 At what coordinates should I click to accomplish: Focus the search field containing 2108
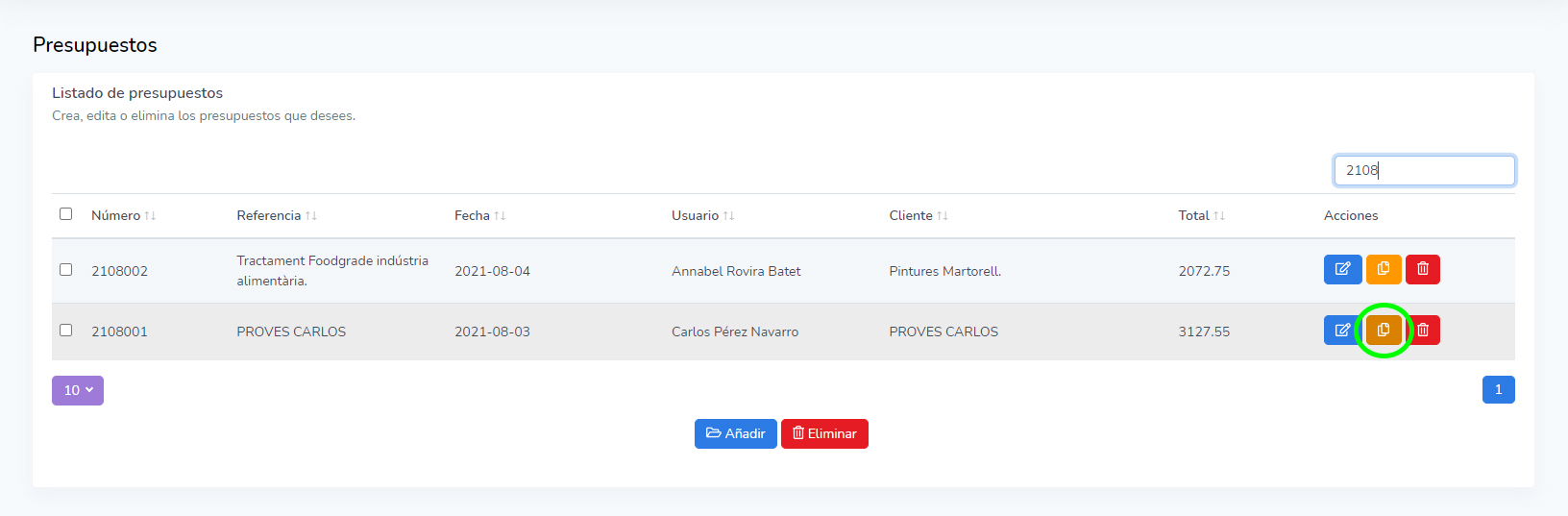pos(1424,170)
